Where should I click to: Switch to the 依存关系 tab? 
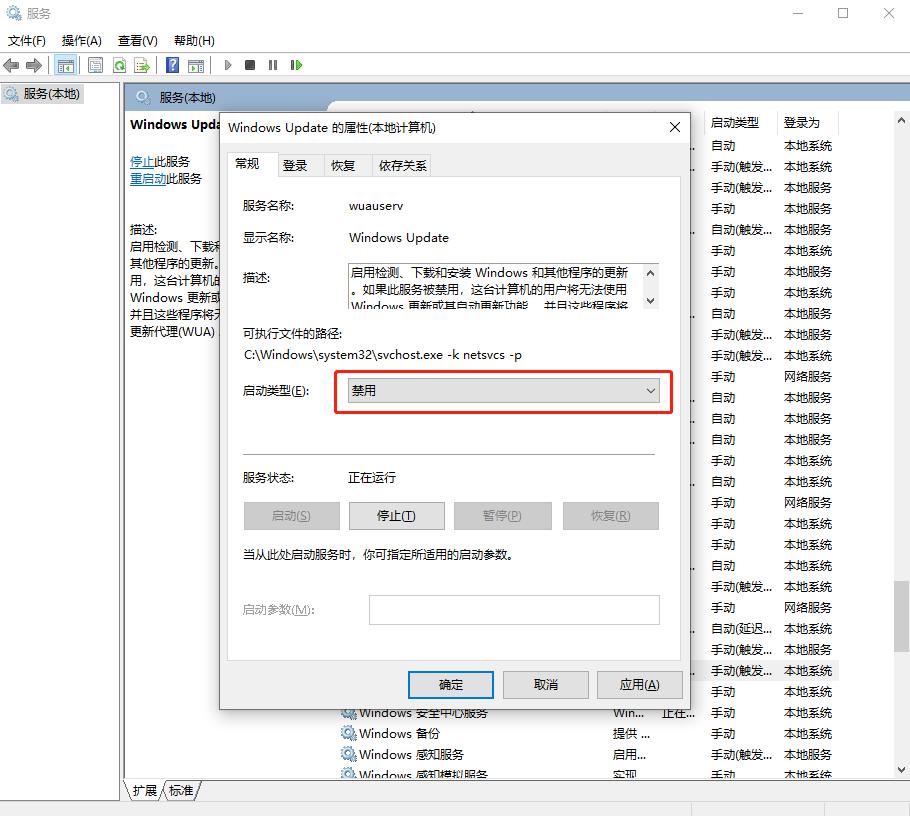[401, 166]
